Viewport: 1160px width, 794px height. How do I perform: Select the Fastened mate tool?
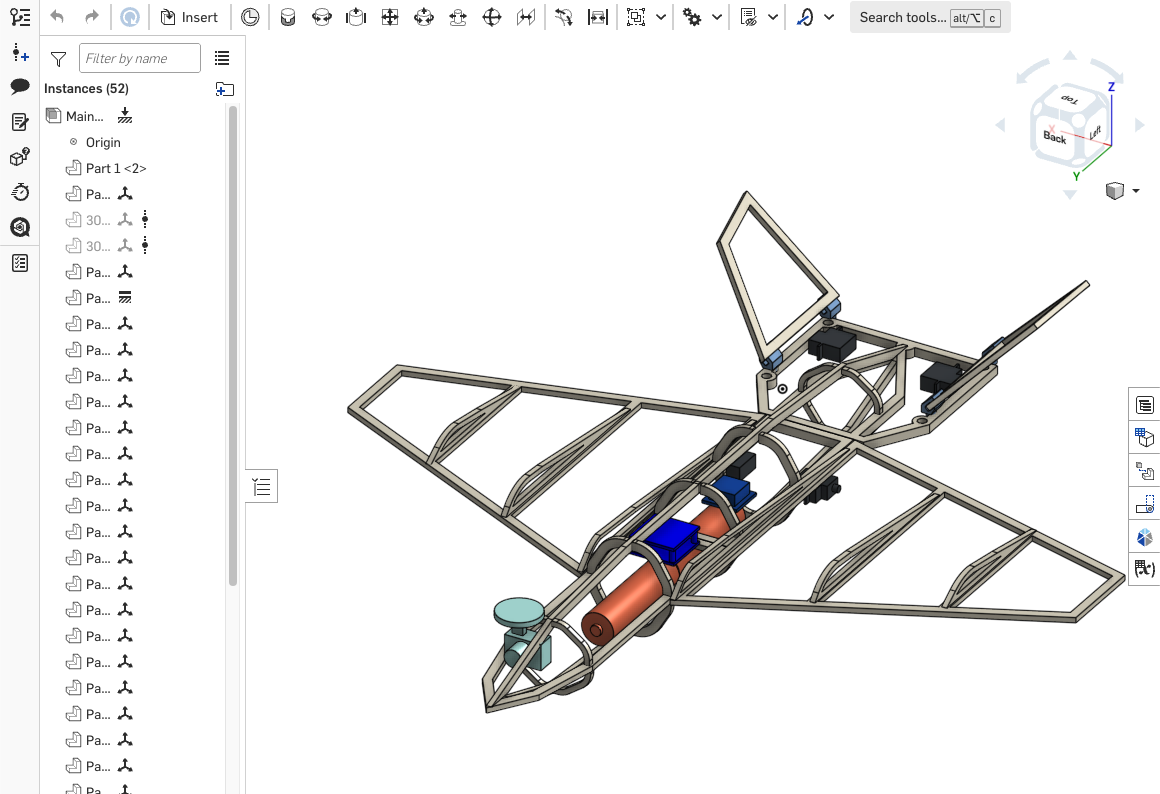288,17
